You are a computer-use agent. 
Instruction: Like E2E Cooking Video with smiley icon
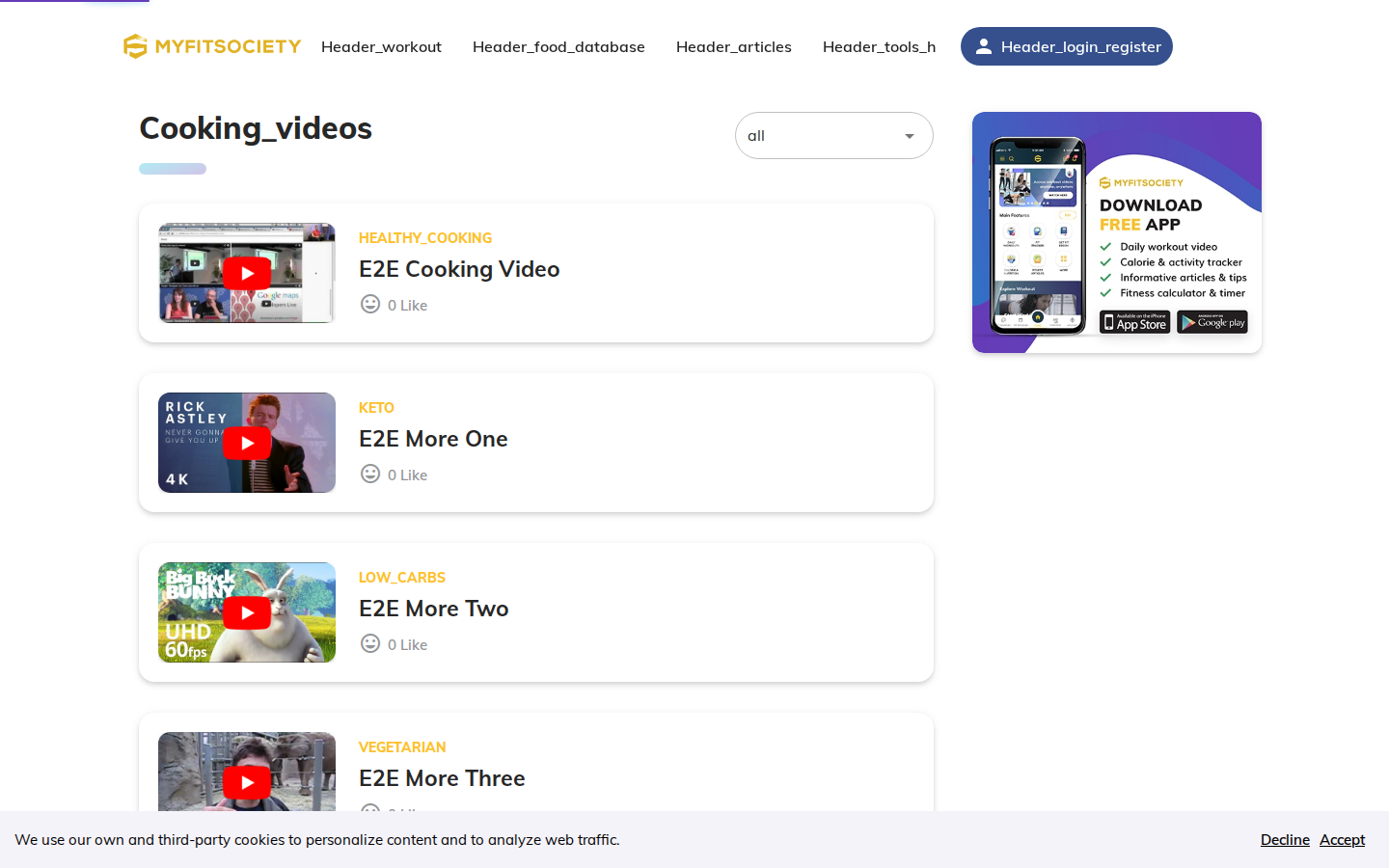coord(370,304)
